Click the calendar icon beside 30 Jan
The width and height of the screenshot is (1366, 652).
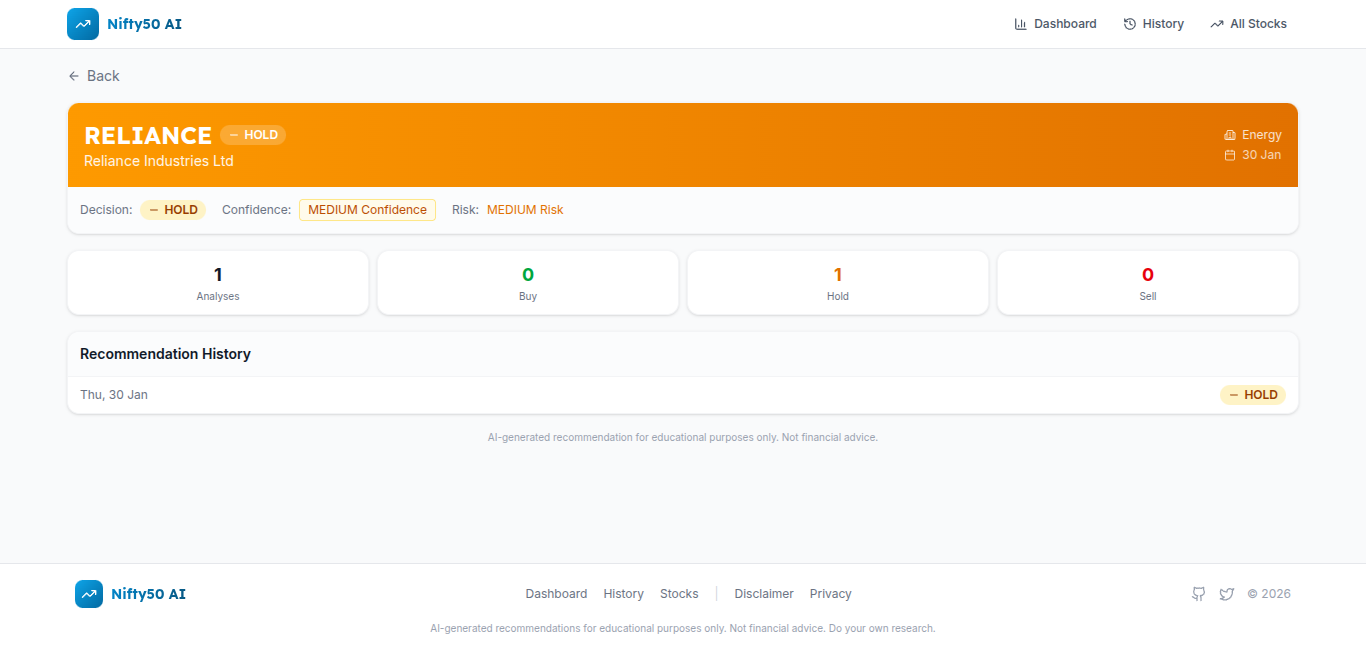(1230, 155)
